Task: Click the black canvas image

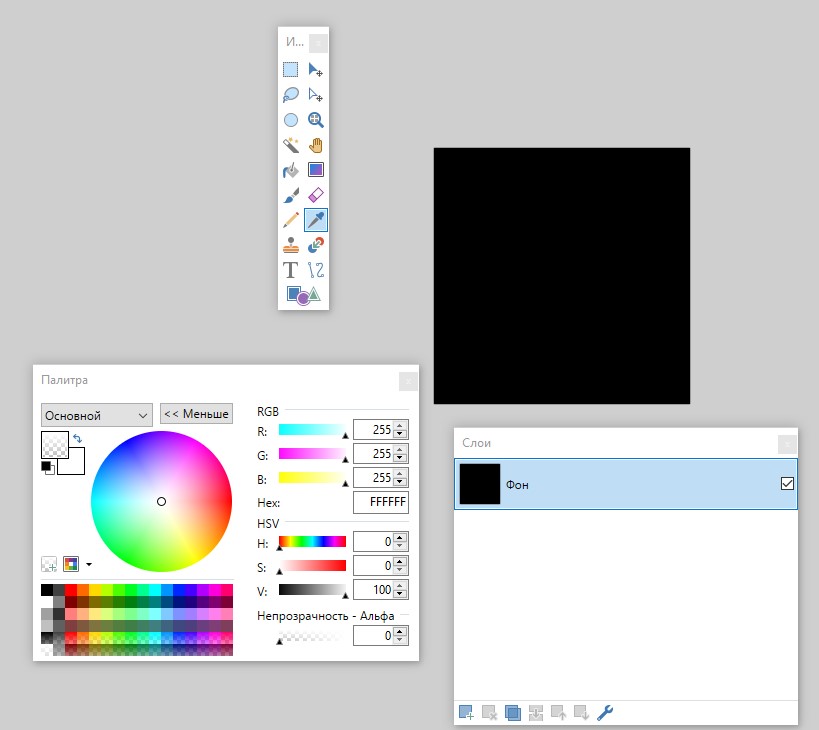Action: click(561, 276)
